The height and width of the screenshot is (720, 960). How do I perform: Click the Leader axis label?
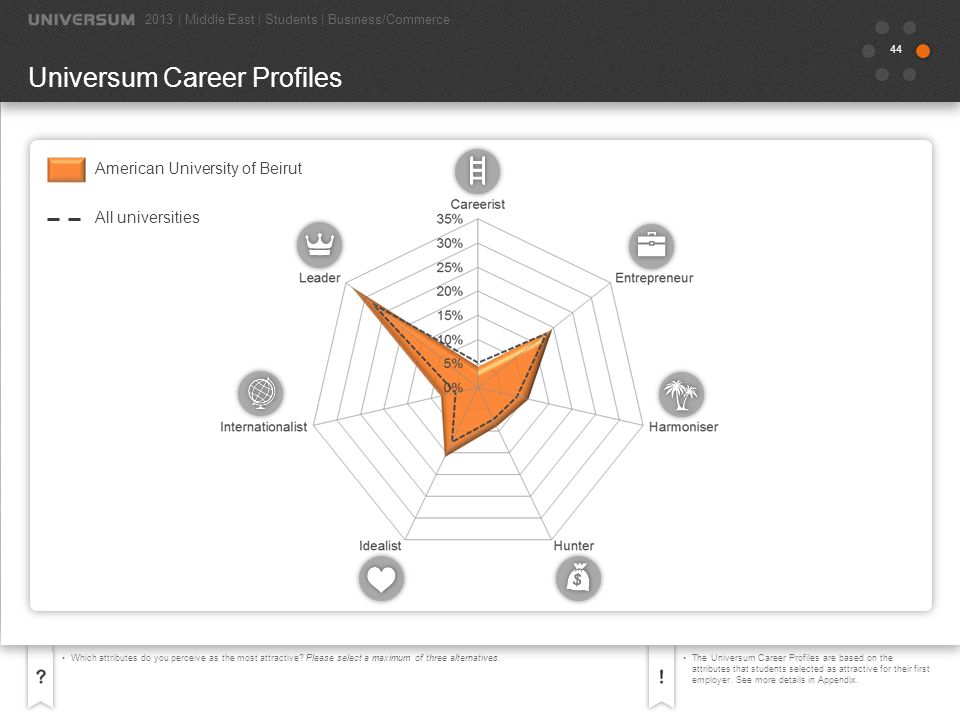coord(320,278)
